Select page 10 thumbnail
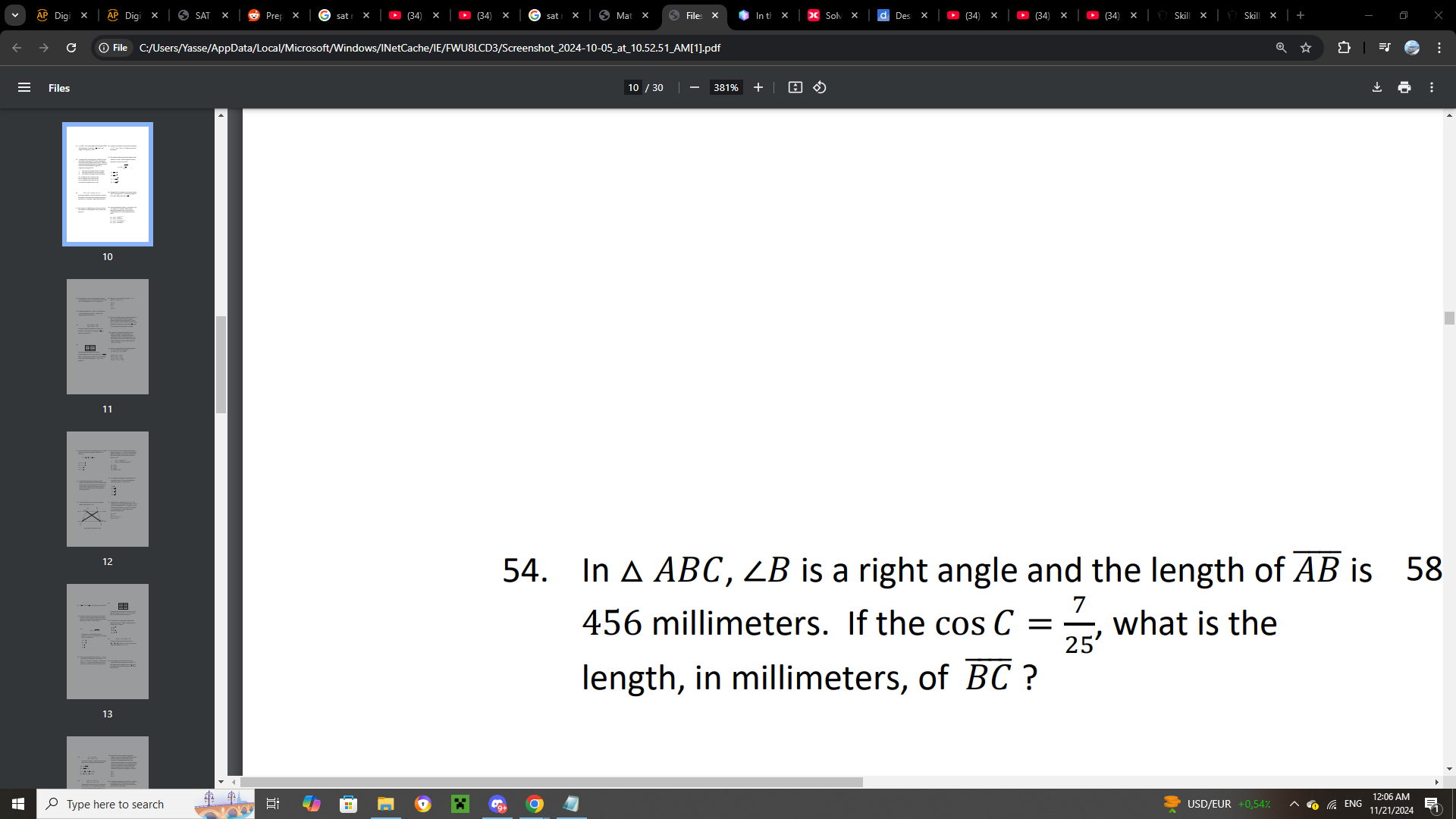This screenshot has height=819, width=1456. (x=108, y=184)
